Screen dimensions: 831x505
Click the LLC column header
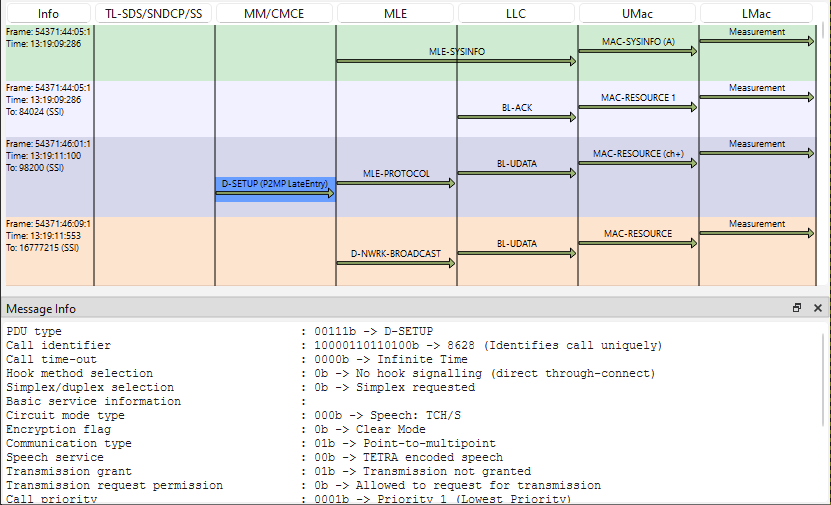pos(516,13)
